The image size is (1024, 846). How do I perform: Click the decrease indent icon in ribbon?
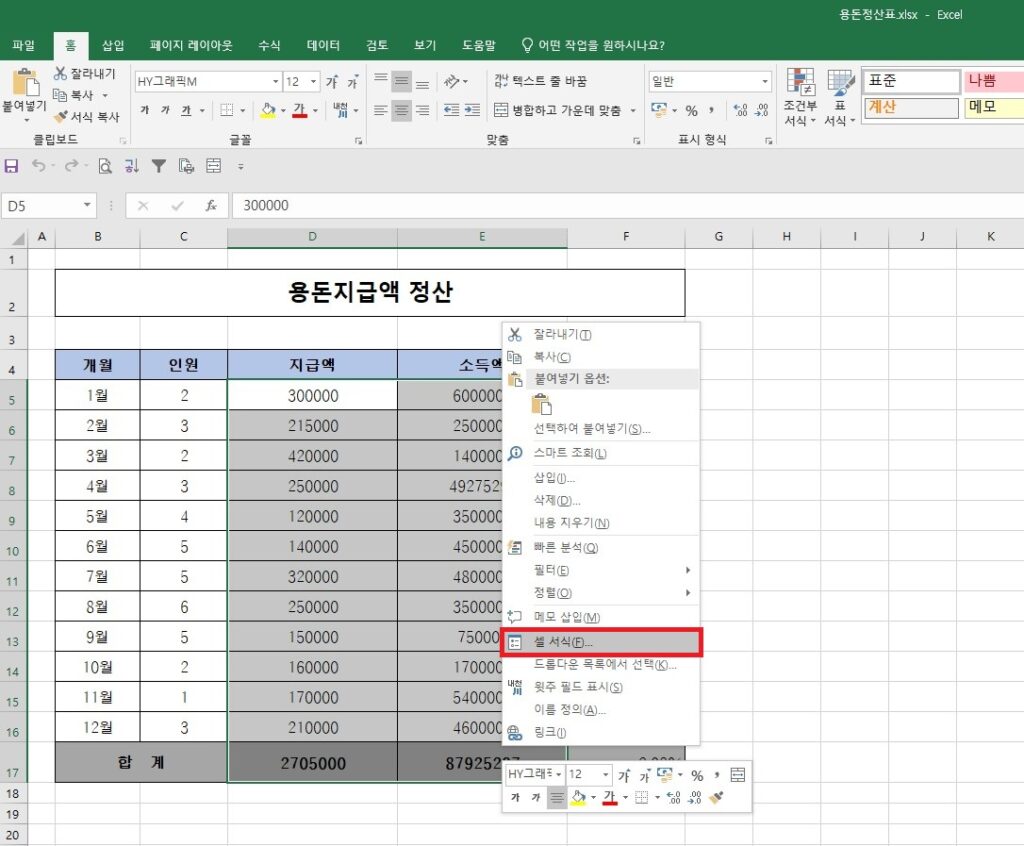coord(451,110)
